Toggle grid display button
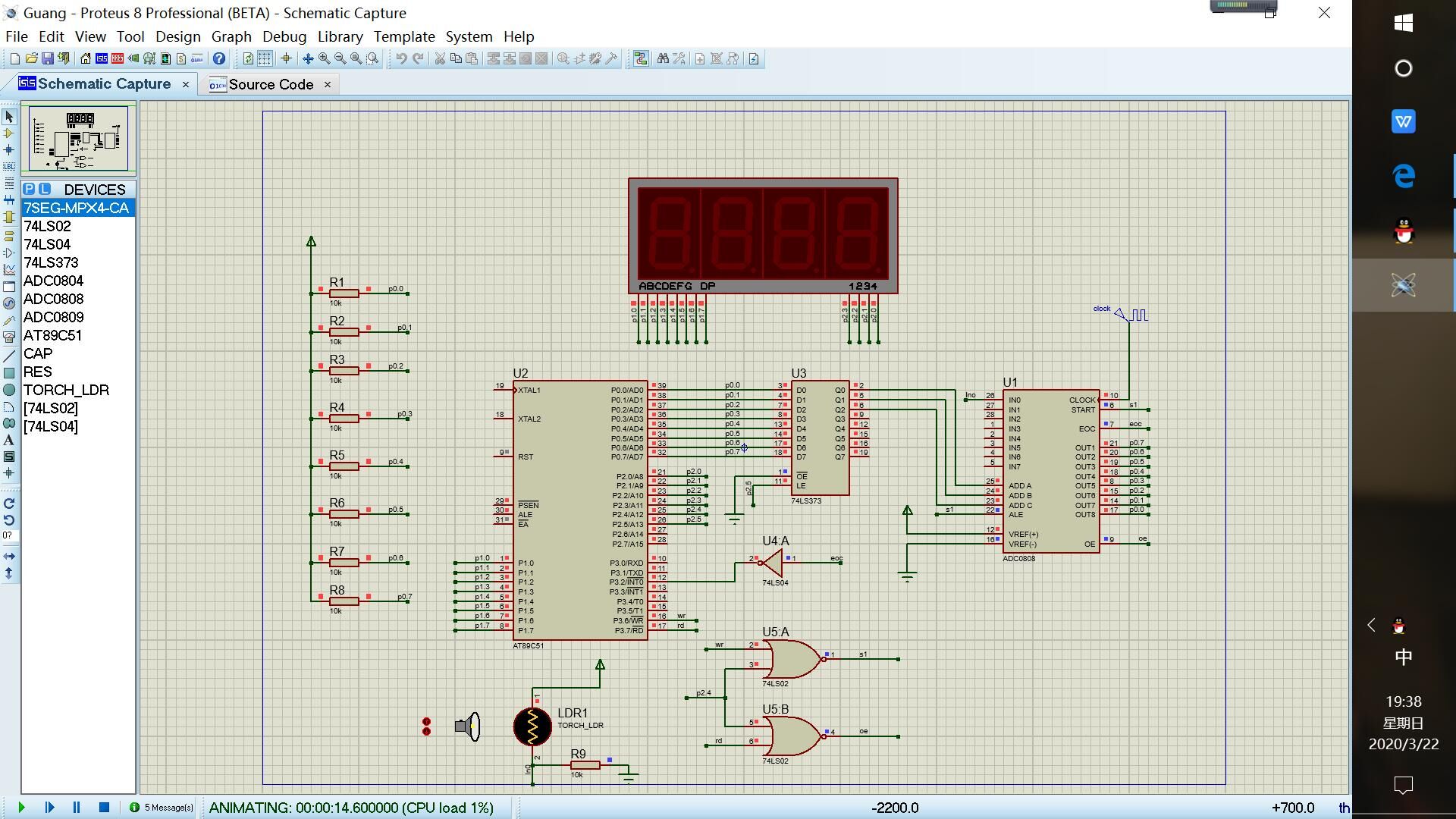1456x819 pixels. (x=264, y=58)
